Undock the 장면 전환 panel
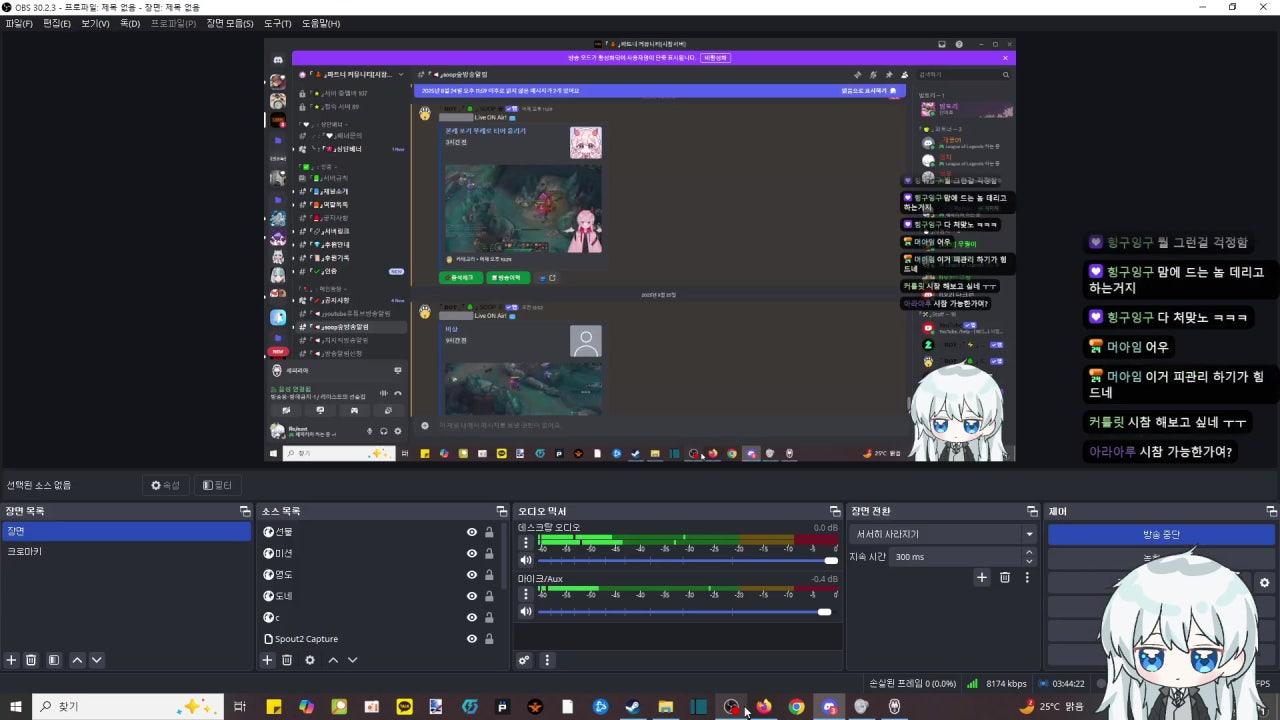This screenshot has height=720, width=1280. [1031, 511]
